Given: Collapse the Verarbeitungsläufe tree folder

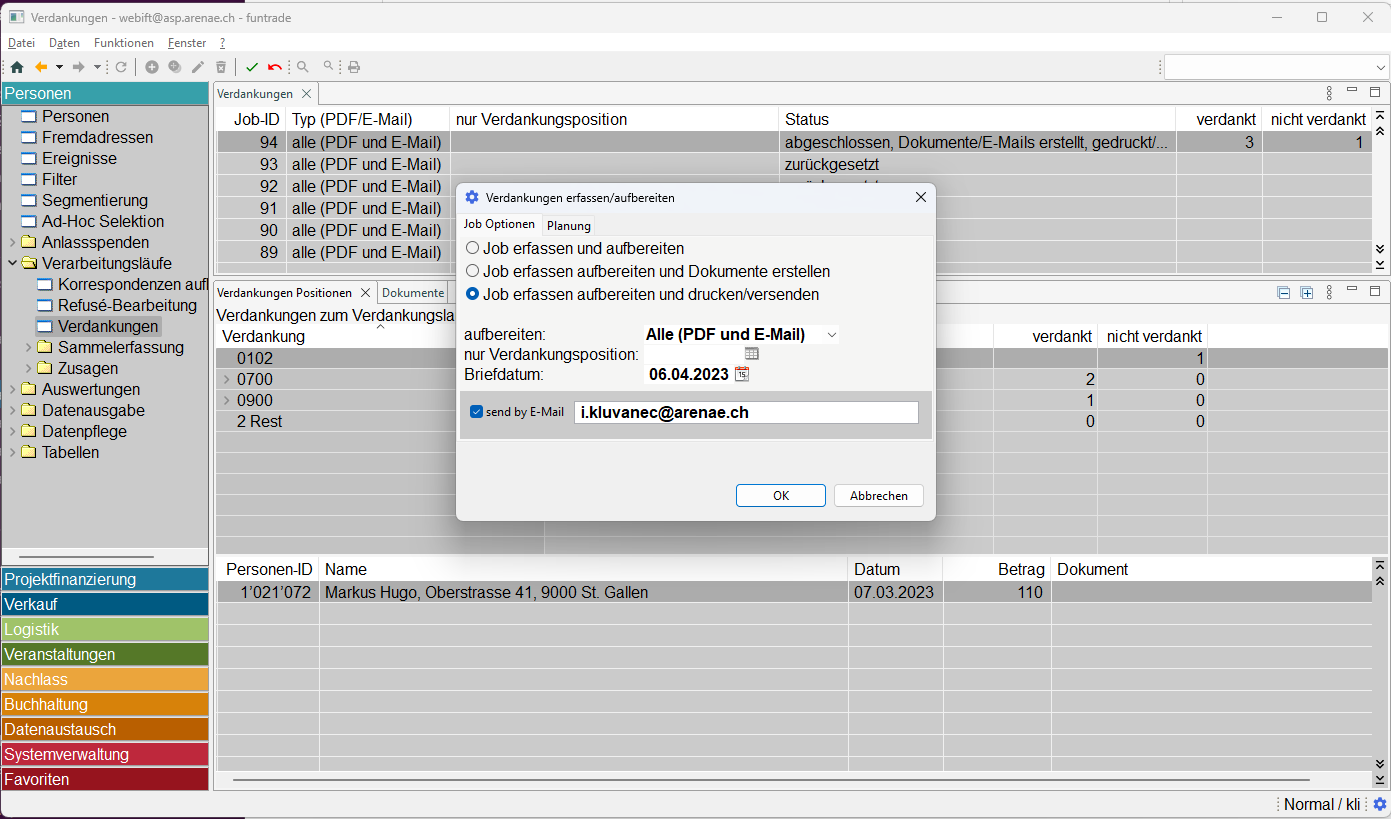Looking at the screenshot, I should pyautogui.click(x=12, y=264).
